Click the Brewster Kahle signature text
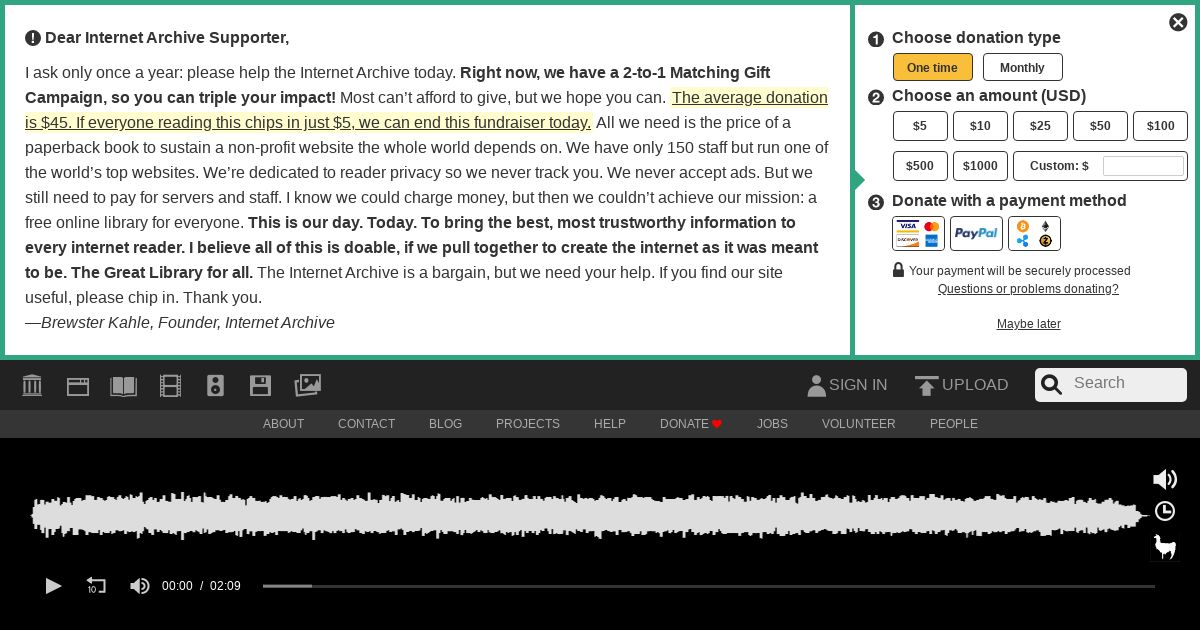1200x630 pixels. [x=180, y=322]
